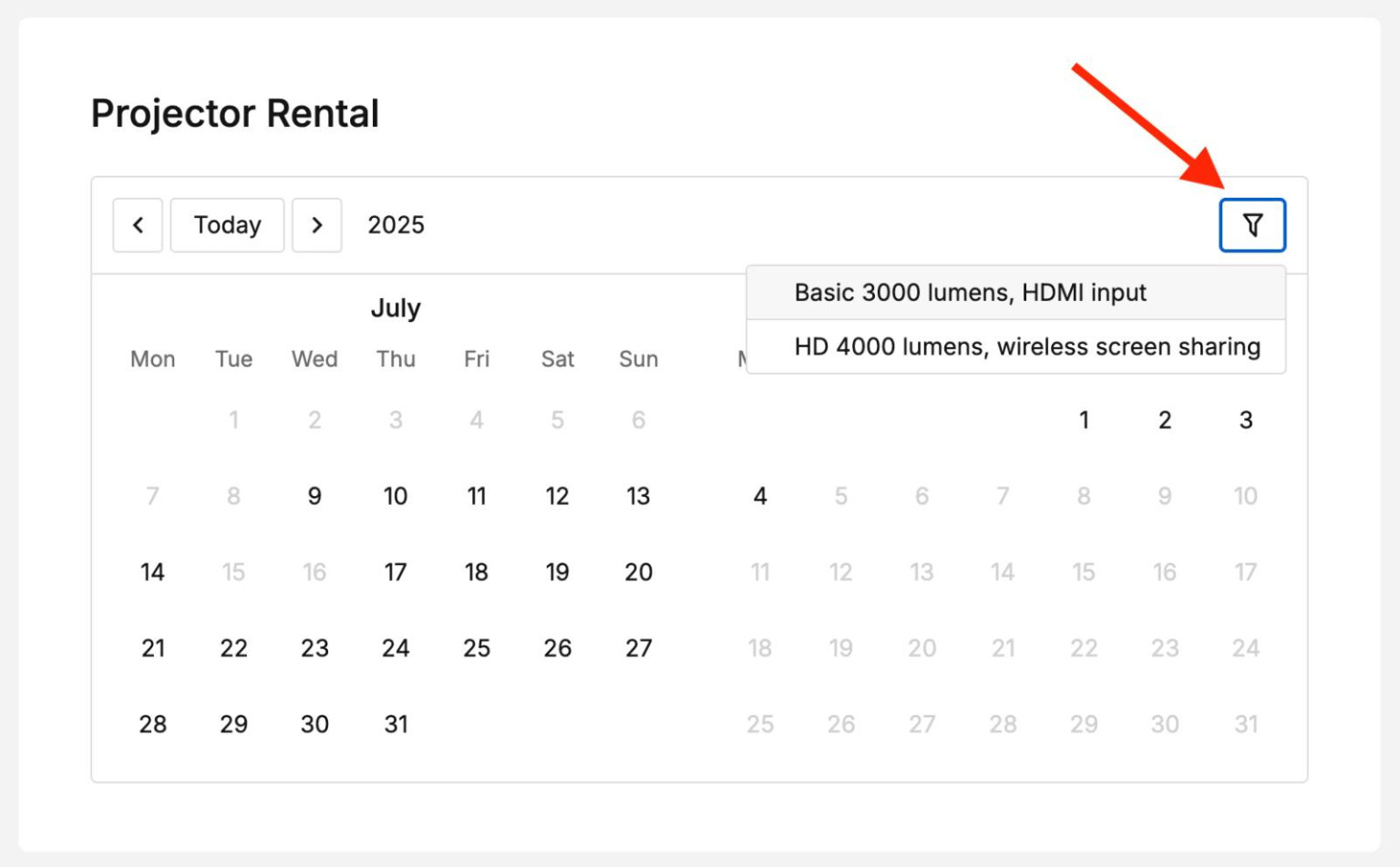Select July 31 on the calendar
This screenshot has width=1400, height=867.
pos(396,724)
